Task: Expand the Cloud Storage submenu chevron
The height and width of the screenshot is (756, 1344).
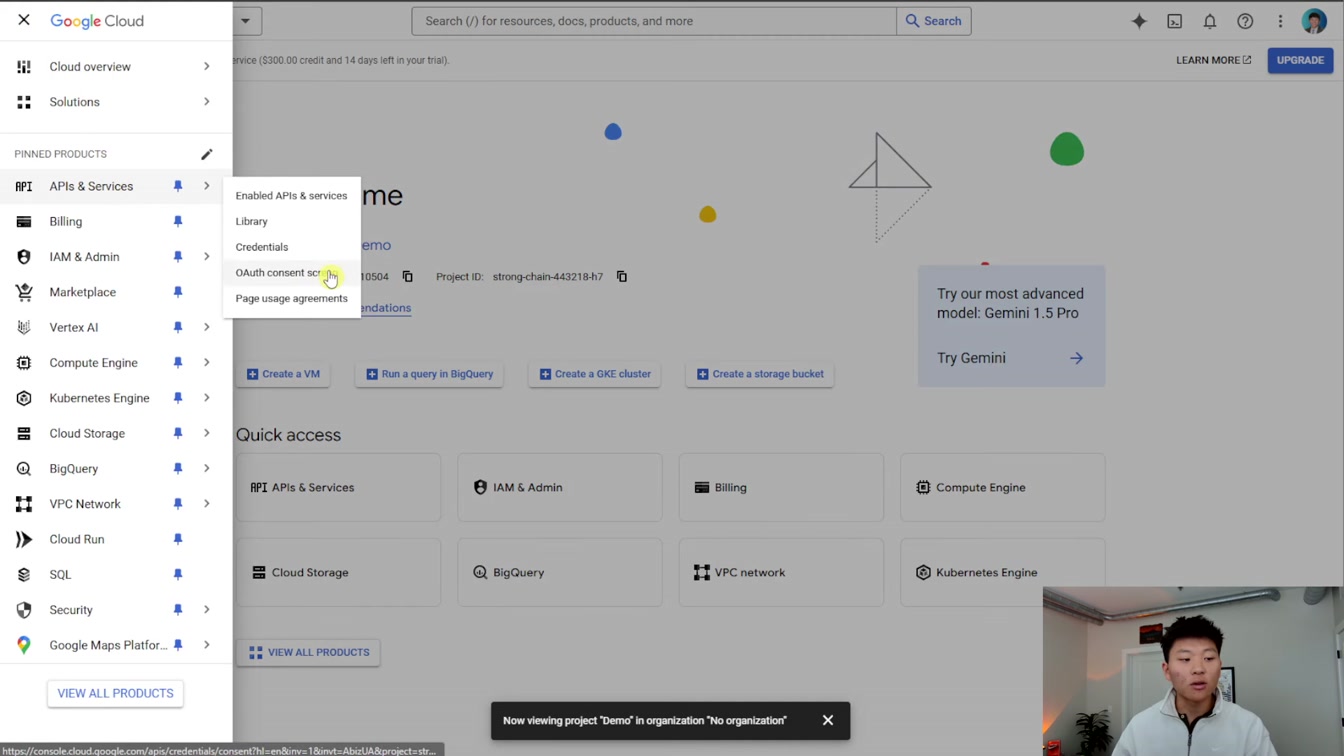Action: [207, 433]
